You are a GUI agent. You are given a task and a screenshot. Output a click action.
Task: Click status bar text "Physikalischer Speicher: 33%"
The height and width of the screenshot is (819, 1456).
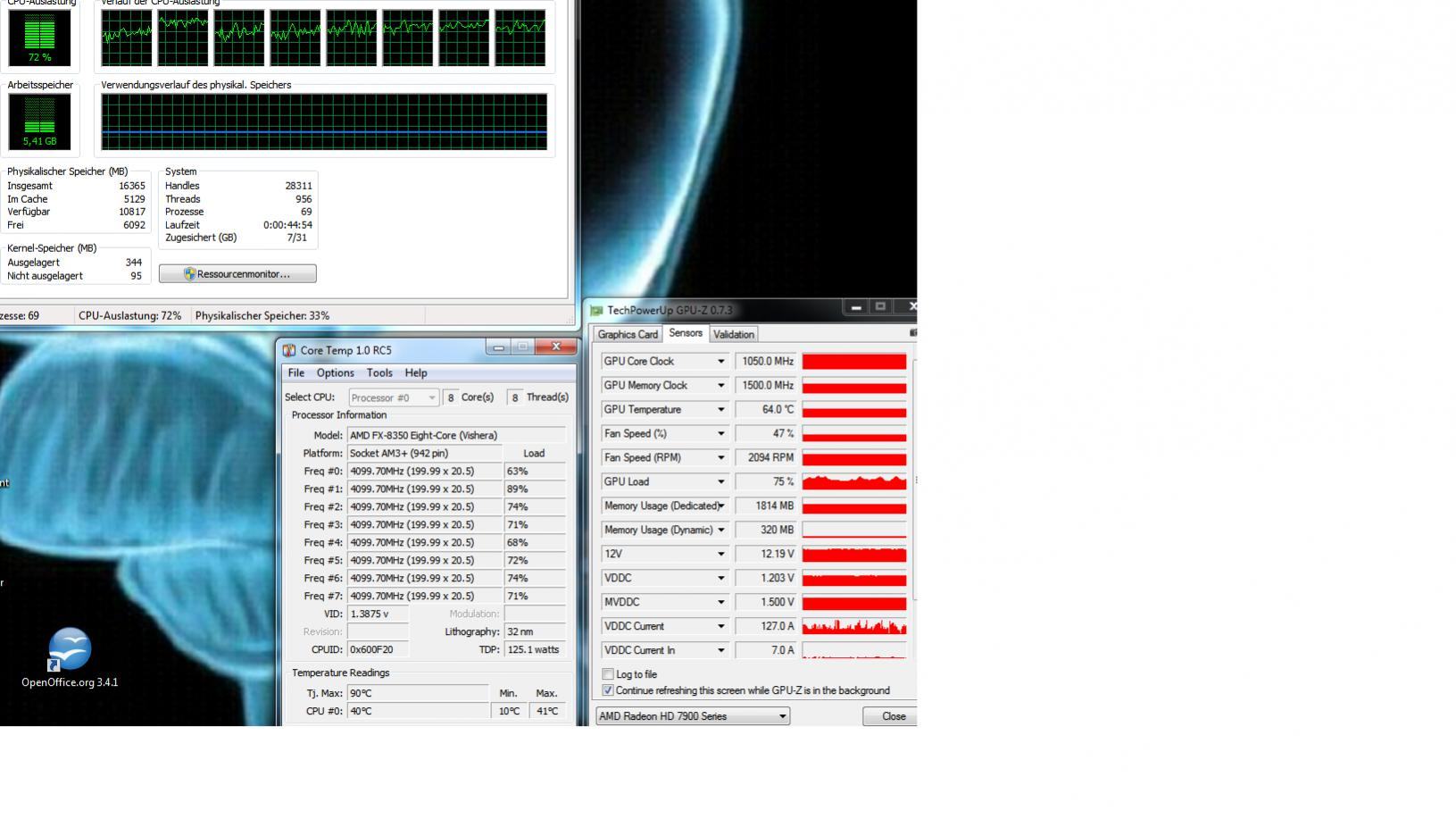[x=262, y=316]
